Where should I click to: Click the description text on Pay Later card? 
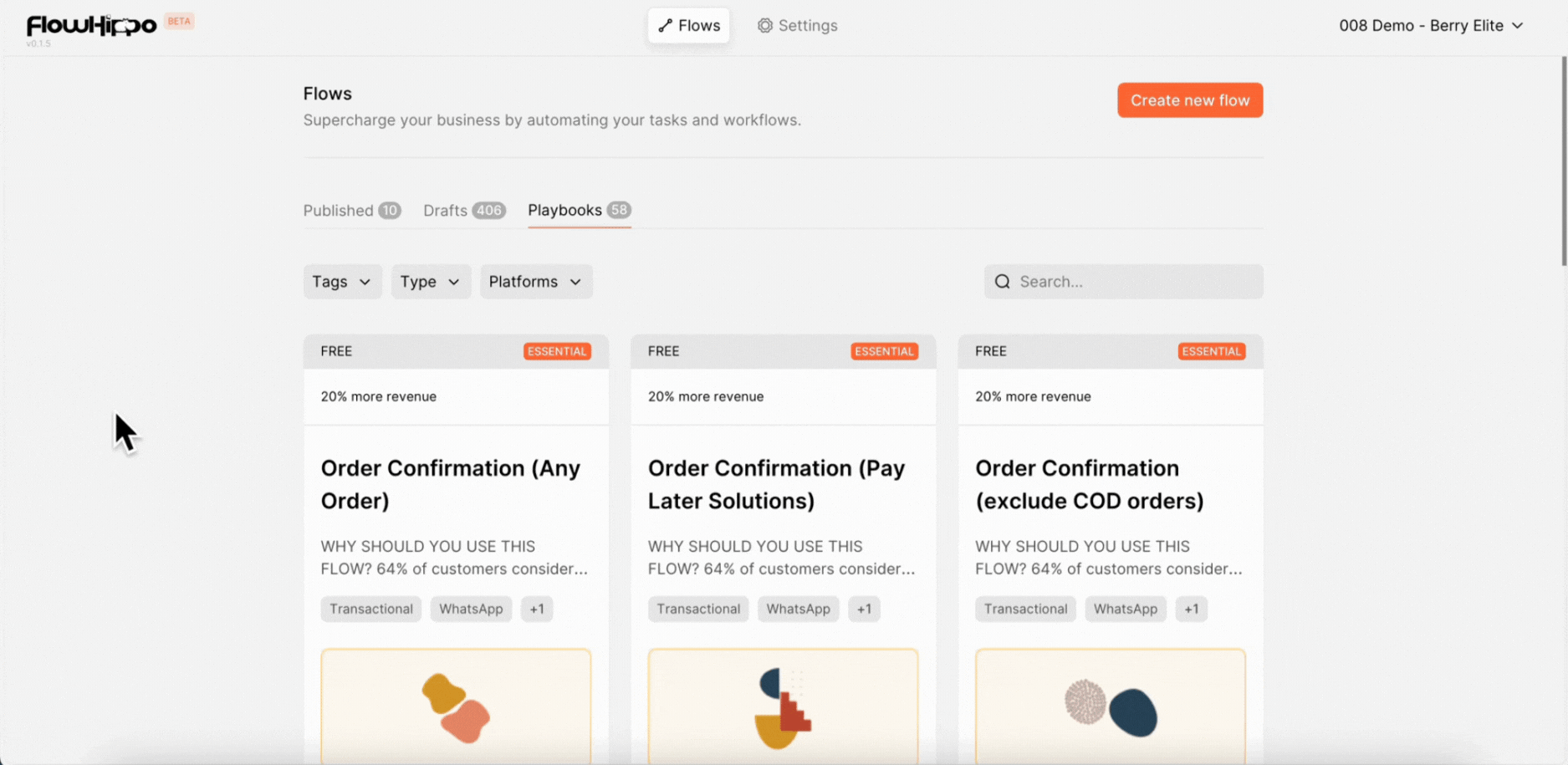(x=781, y=558)
